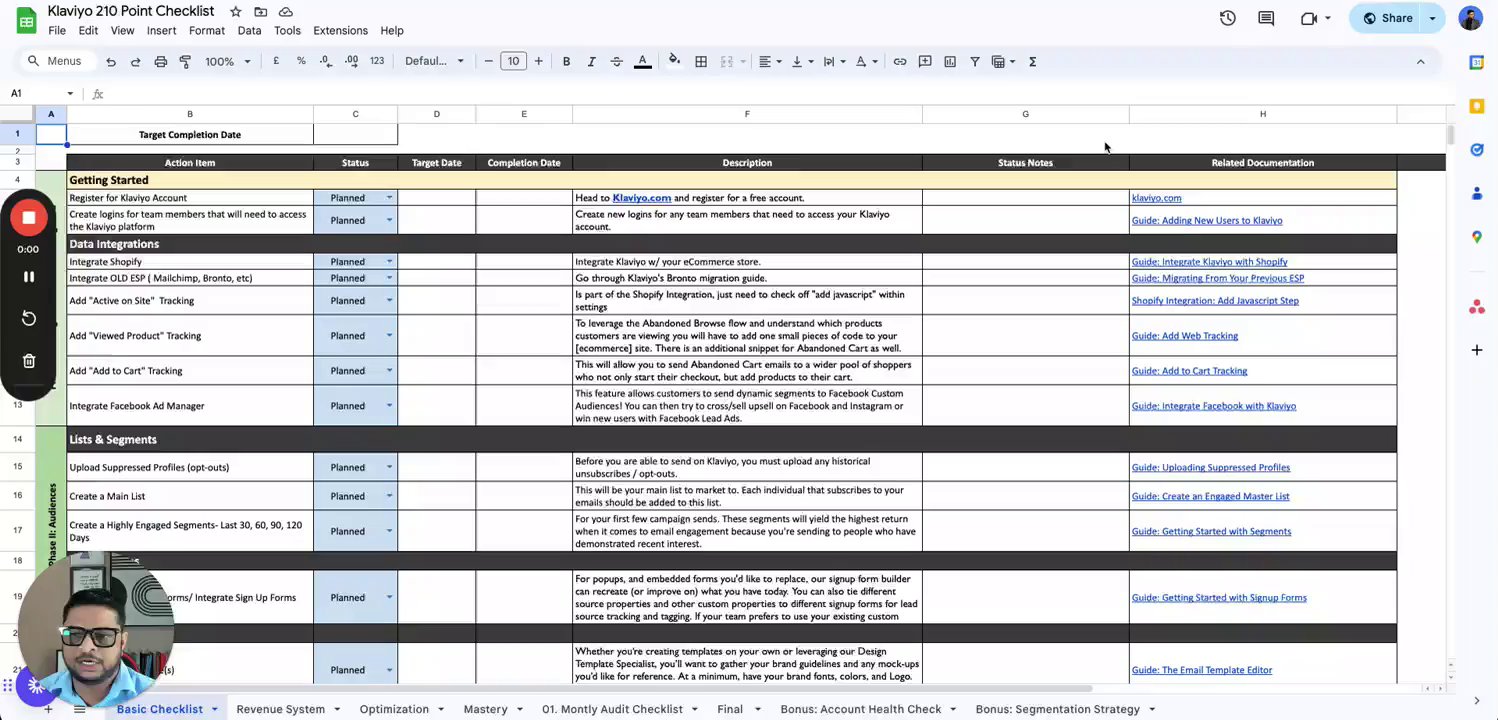
Task: Format as currency with pound icon
Action: (276, 61)
